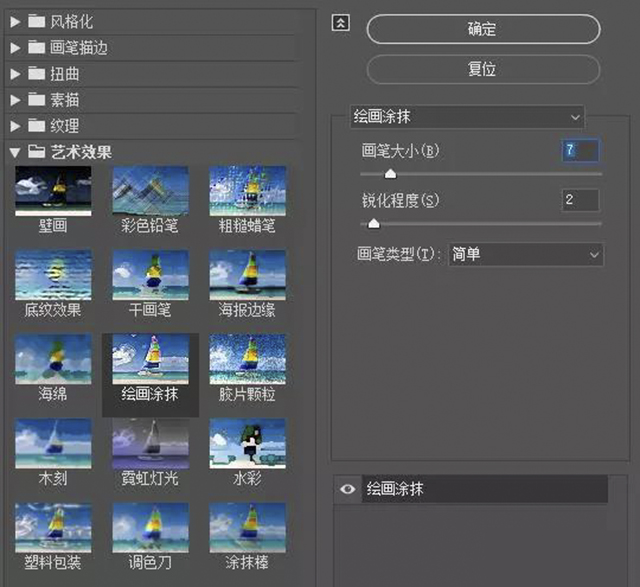Expand the 纹理 filter folder
The width and height of the screenshot is (640, 587).
point(15,126)
